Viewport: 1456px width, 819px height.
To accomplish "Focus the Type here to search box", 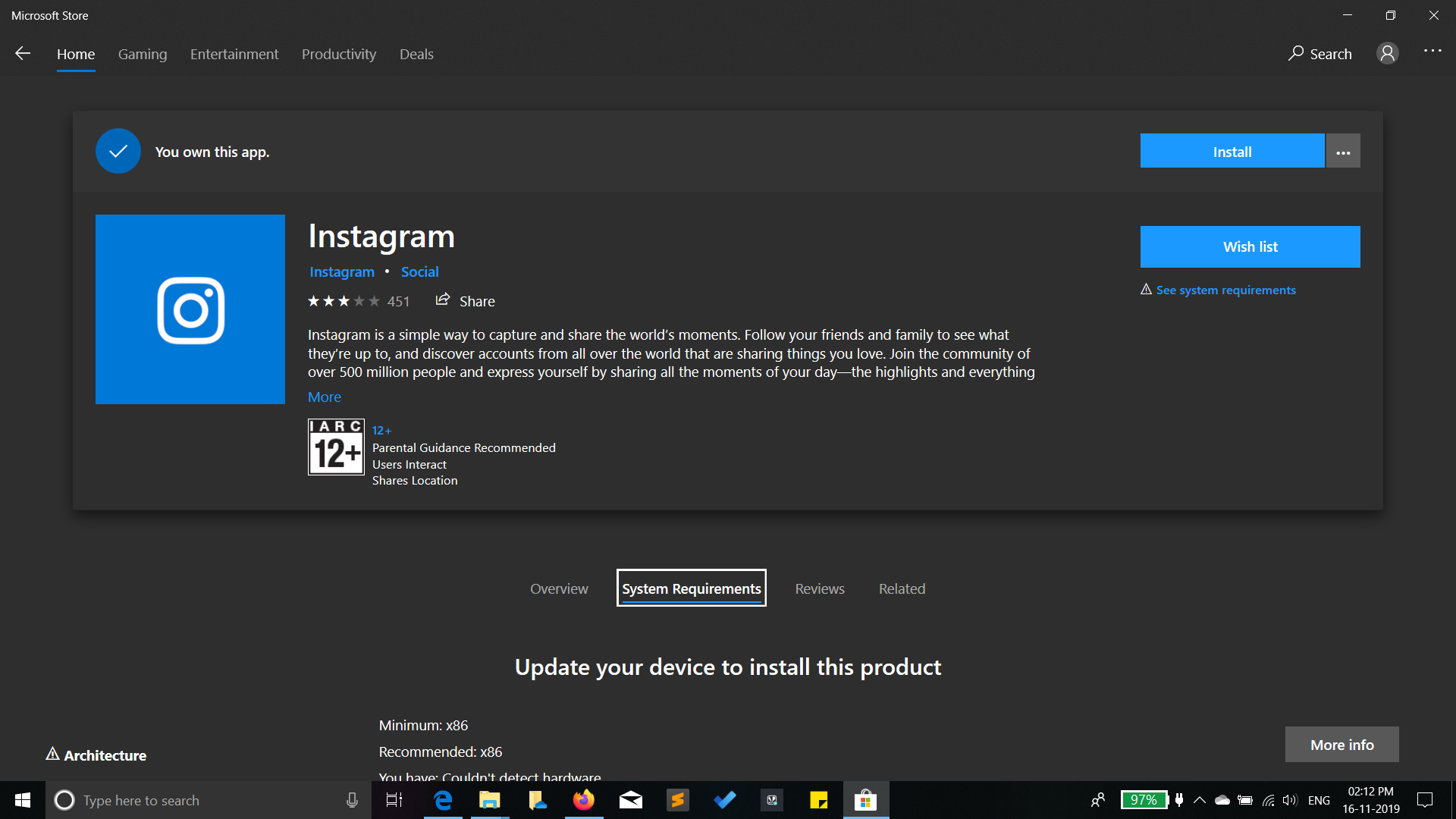I will tap(209, 800).
